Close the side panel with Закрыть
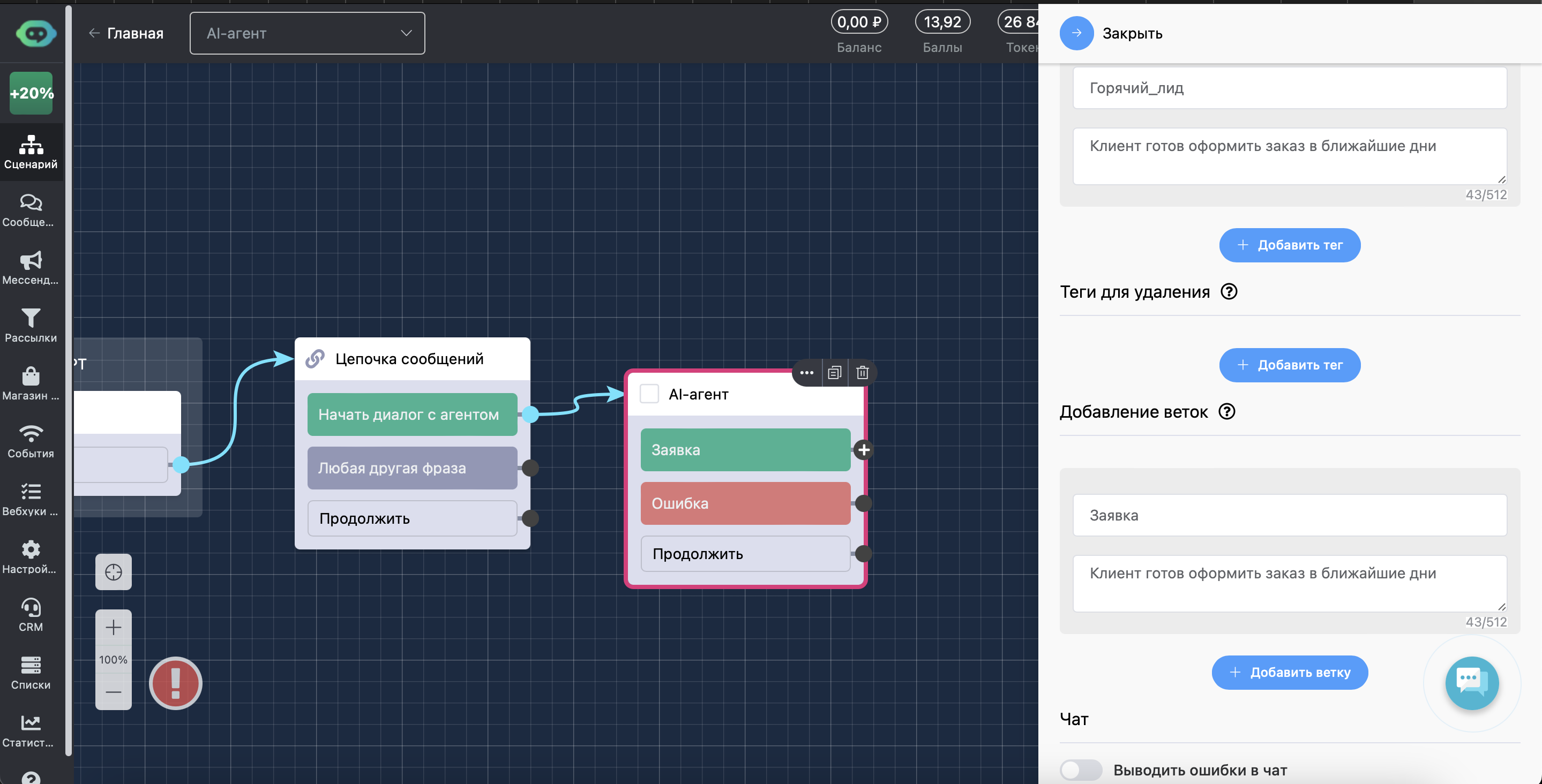Image resolution: width=1542 pixels, height=784 pixels. click(x=1111, y=33)
